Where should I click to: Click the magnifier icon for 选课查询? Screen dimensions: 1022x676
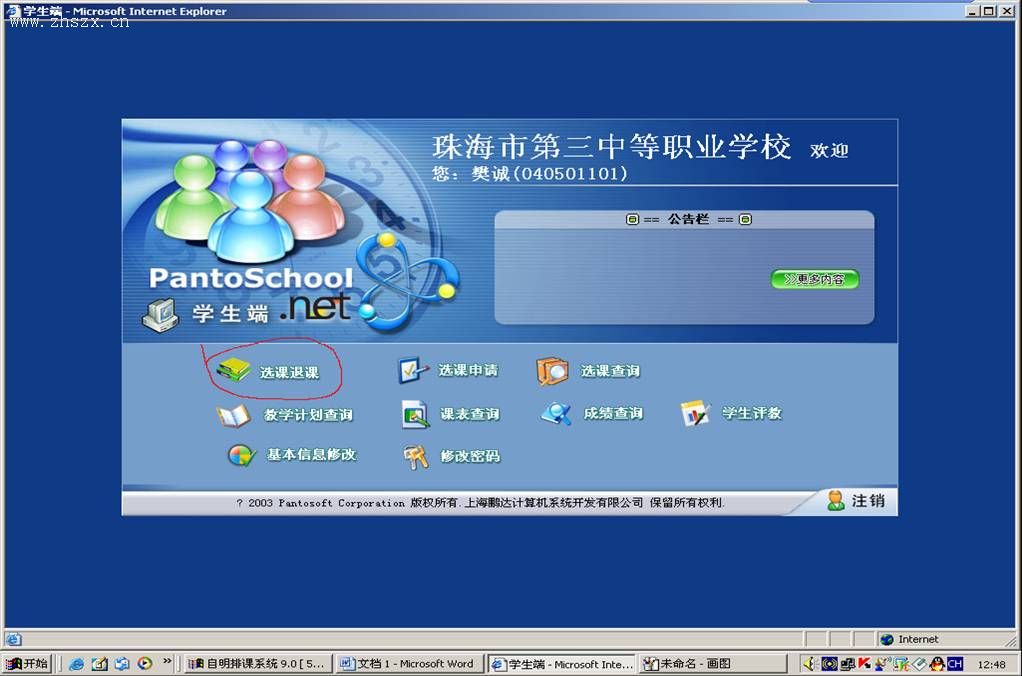tap(552, 371)
